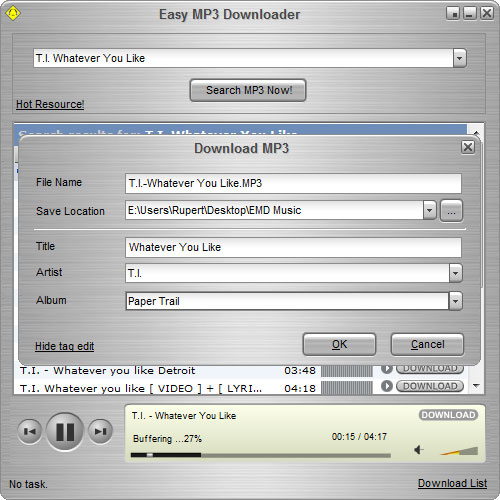Expand the Save Location dropdown

click(x=430, y=210)
